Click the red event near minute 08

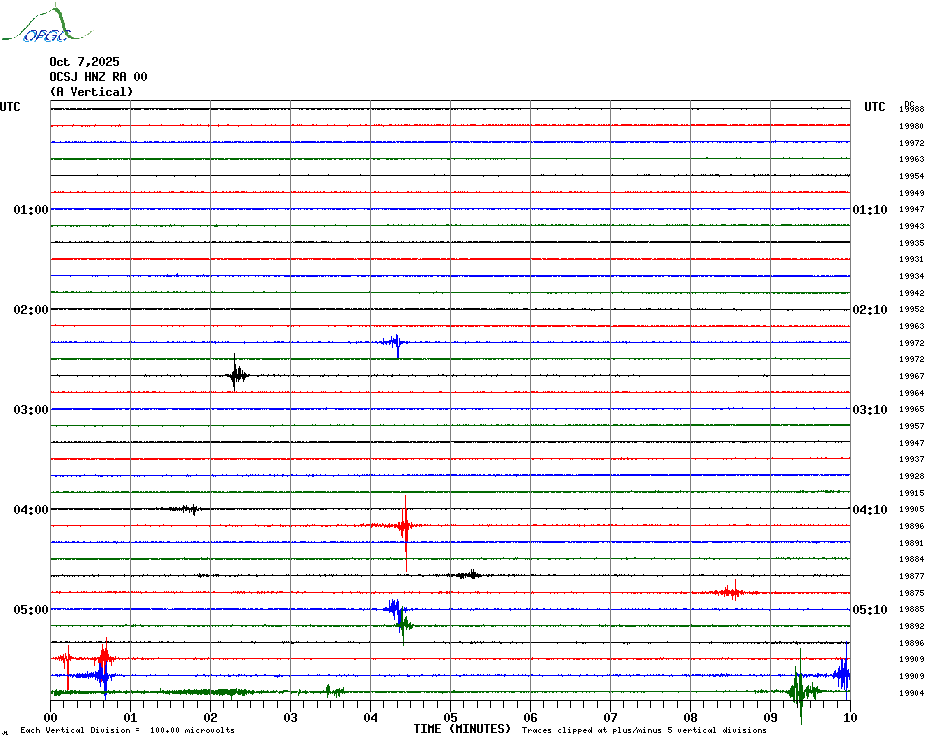click(x=731, y=592)
